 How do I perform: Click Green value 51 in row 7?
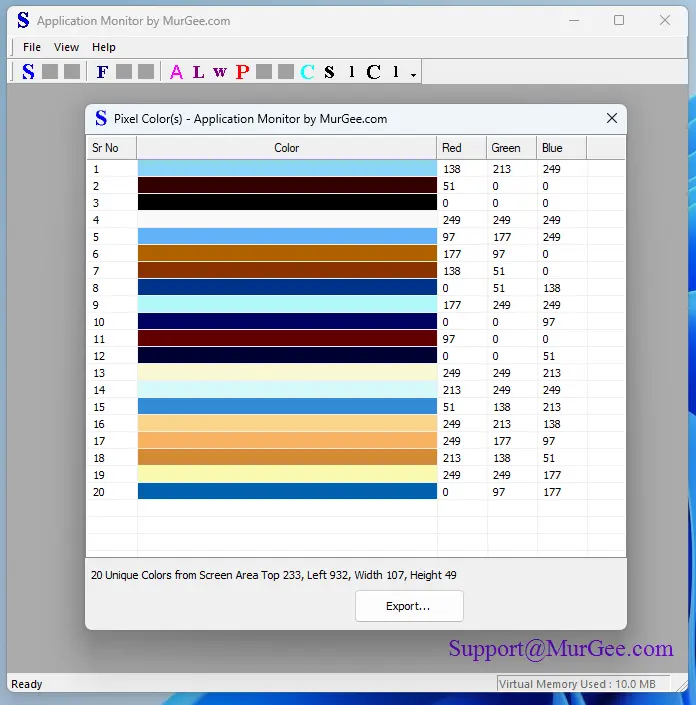pyautogui.click(x=499, y=271)
